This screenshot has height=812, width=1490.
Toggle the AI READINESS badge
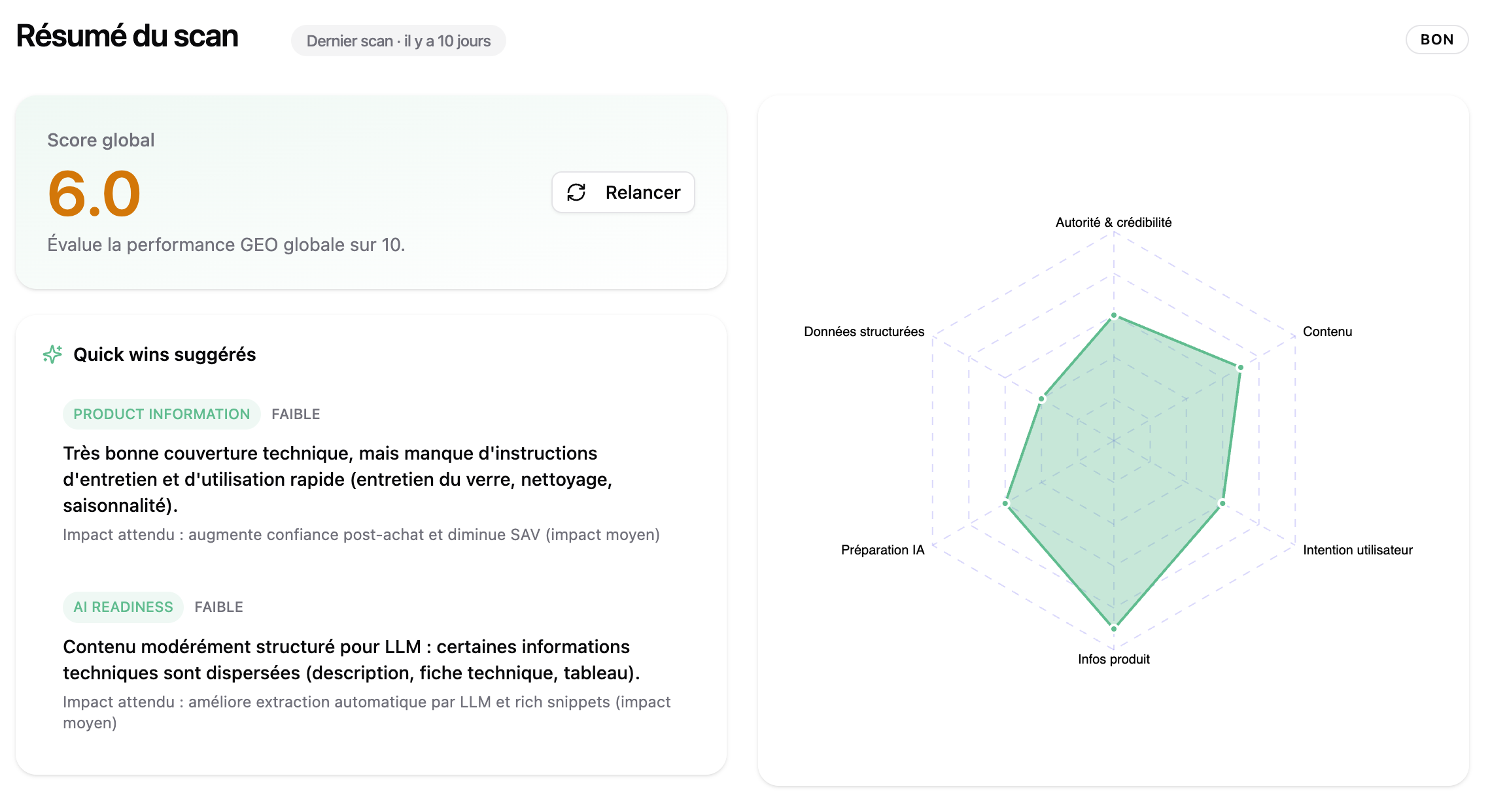[123, 607]
